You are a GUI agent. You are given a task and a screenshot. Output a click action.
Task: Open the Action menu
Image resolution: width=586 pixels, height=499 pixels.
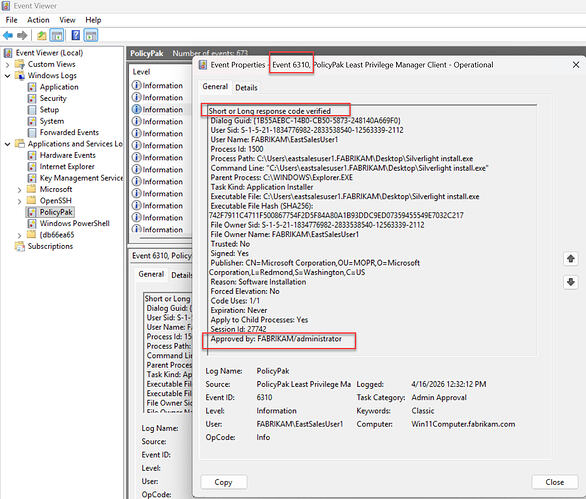click(x=38, y=20)
